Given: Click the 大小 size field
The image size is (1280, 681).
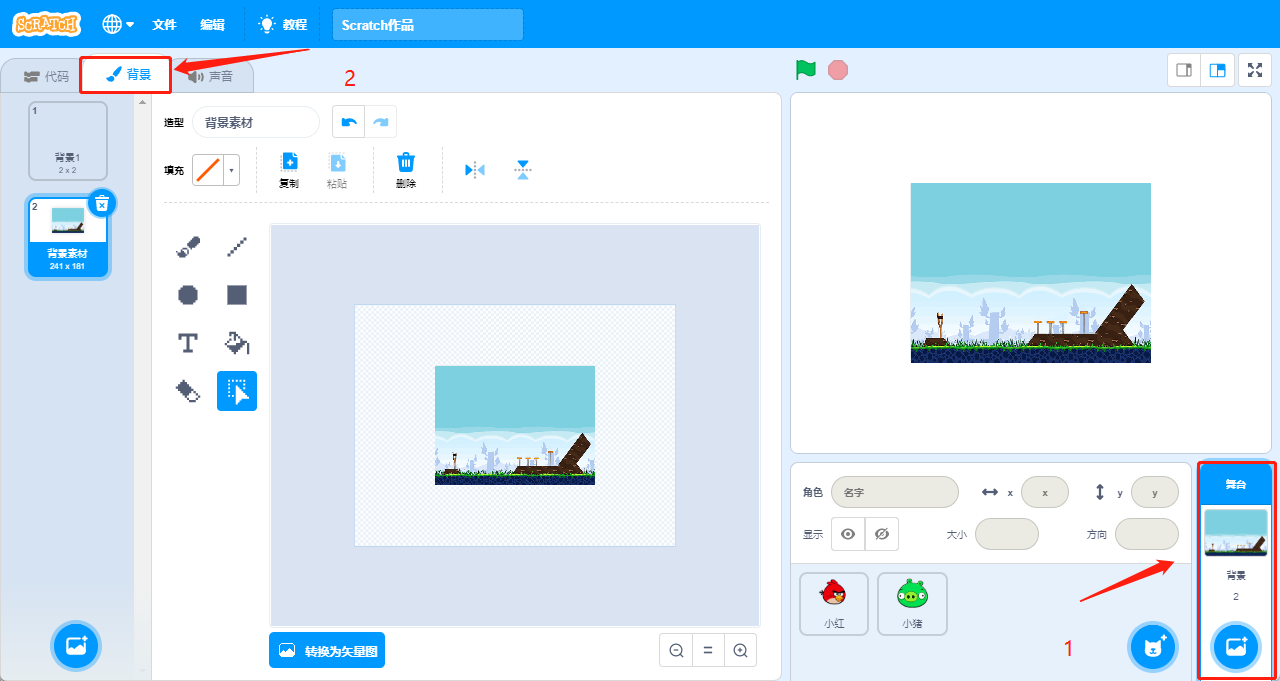Looking at the screenshot, I should pyautogui.click(x=1007, y=534).
